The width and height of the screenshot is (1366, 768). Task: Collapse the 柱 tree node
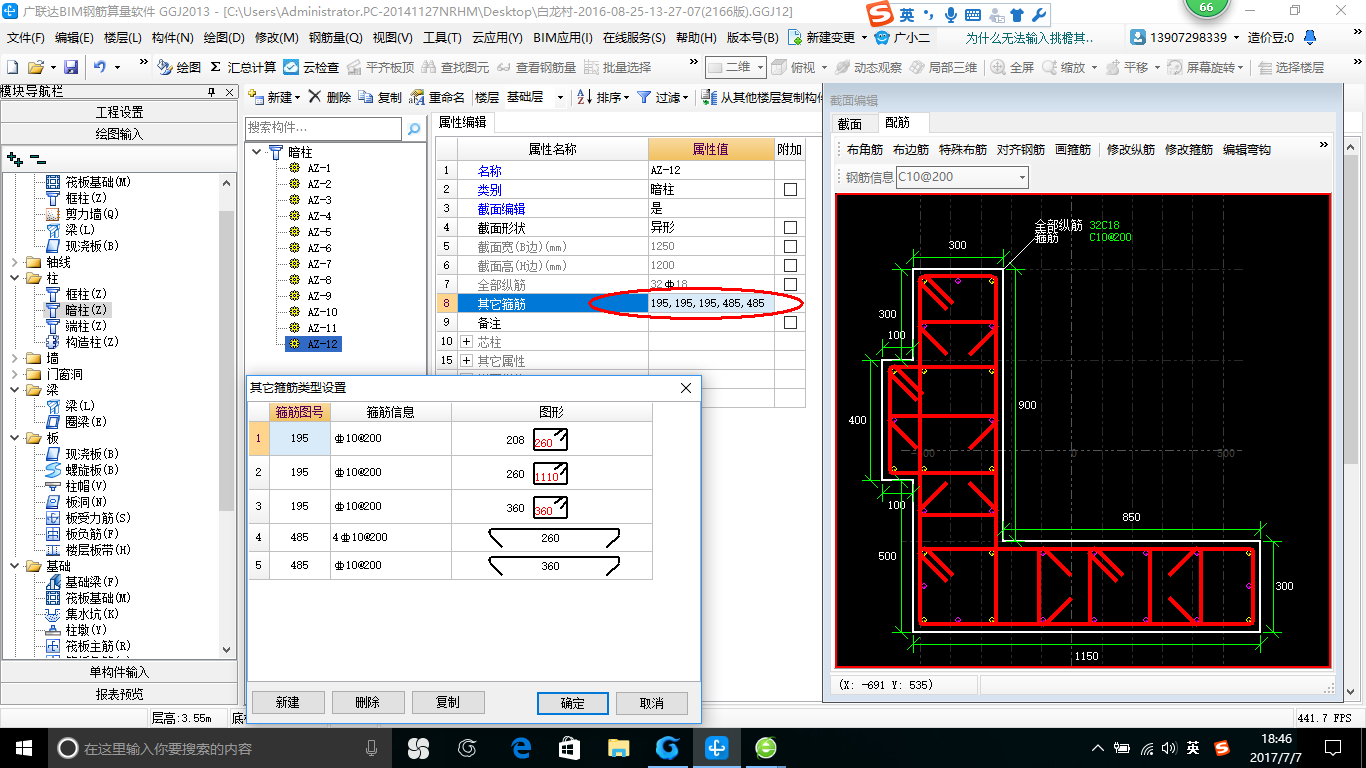pyautogui.click(x=14, y=279)
